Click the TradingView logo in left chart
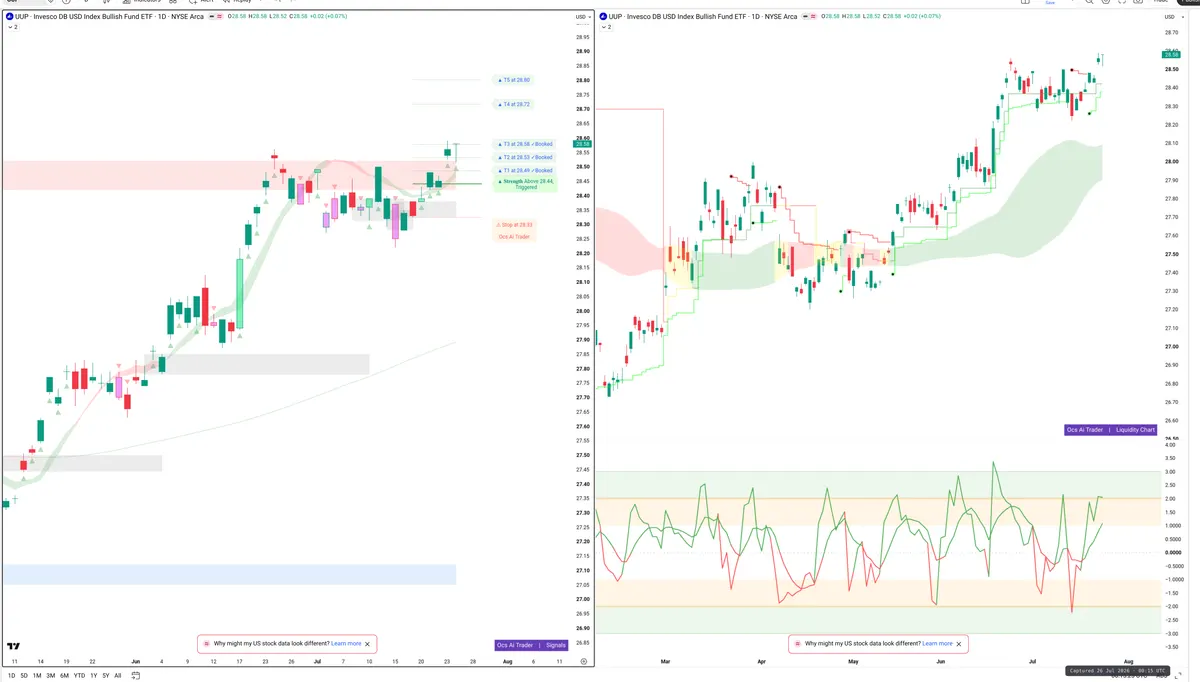 pos(13,647)
